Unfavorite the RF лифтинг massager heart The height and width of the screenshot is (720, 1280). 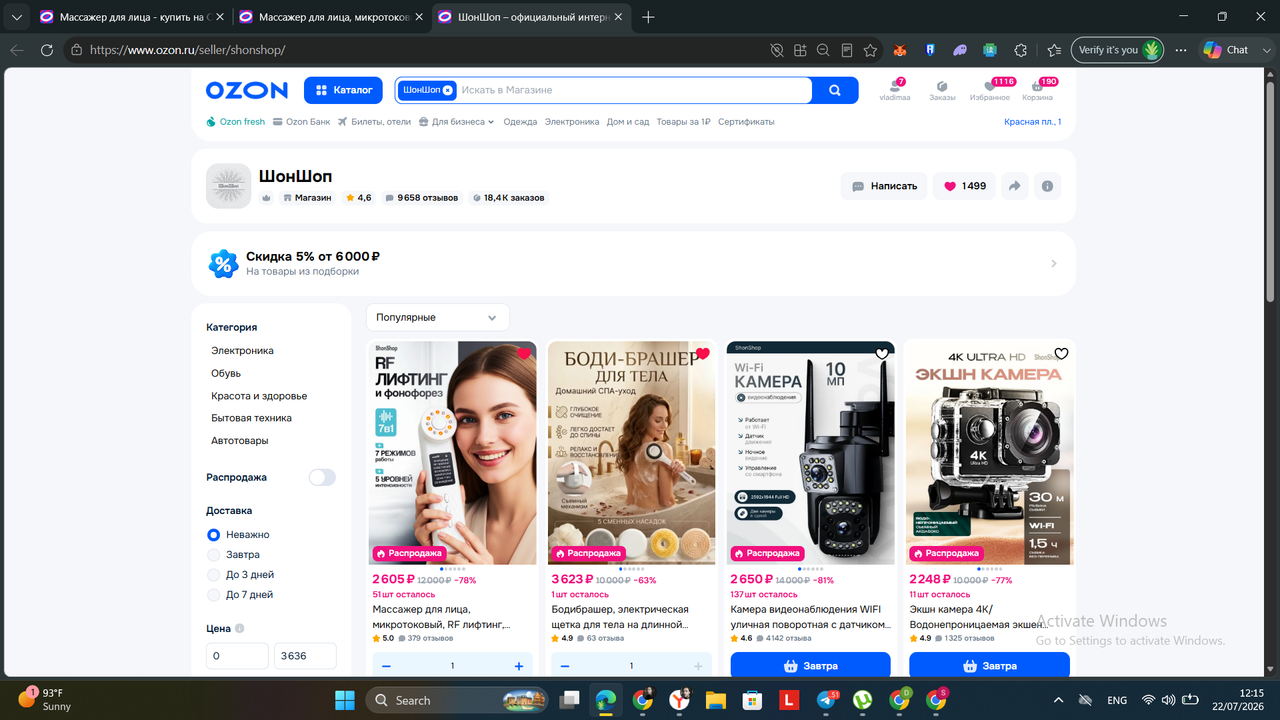(524, 353)
